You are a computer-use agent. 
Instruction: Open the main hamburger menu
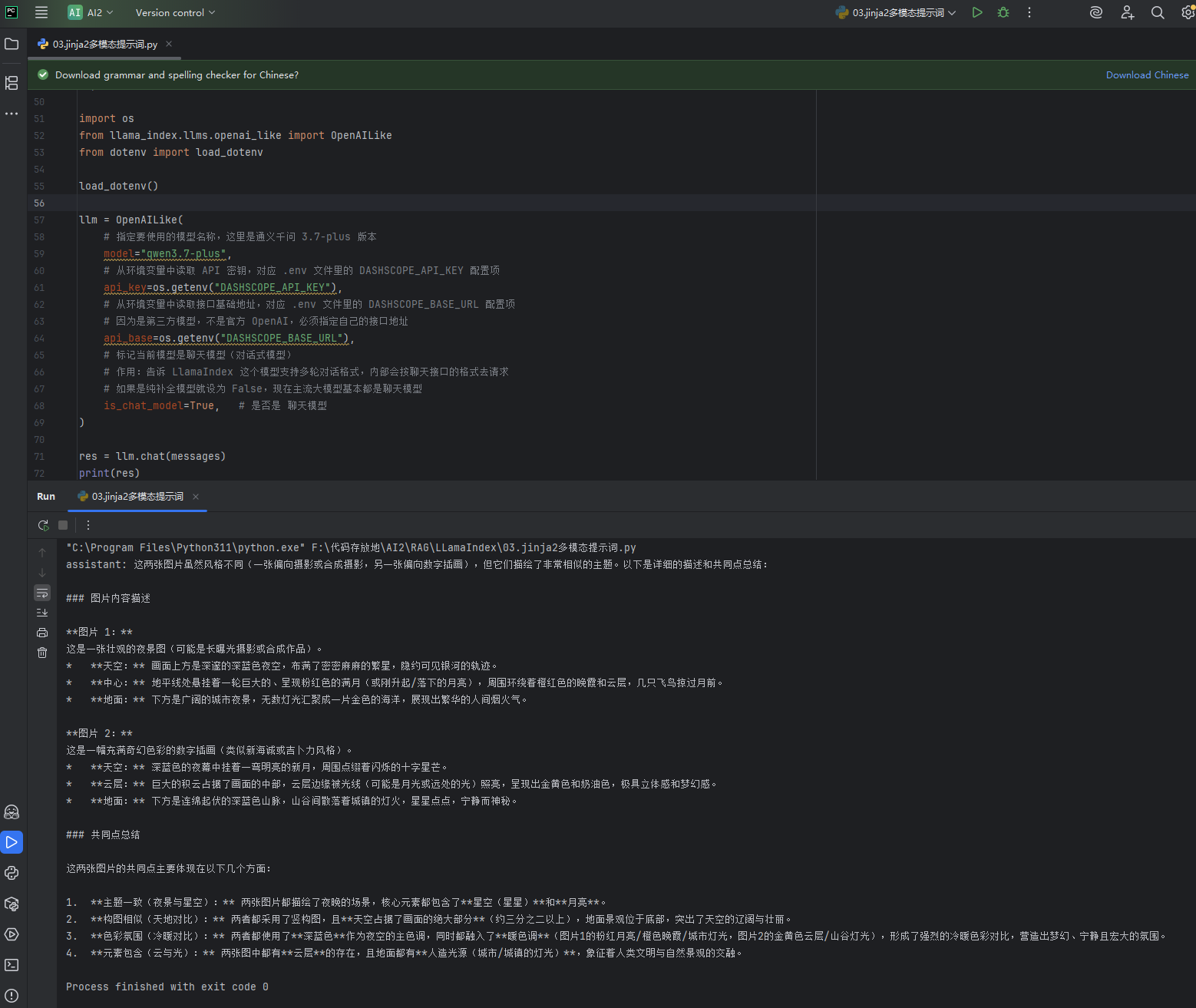pyautogui.click(x=41, y=12)
